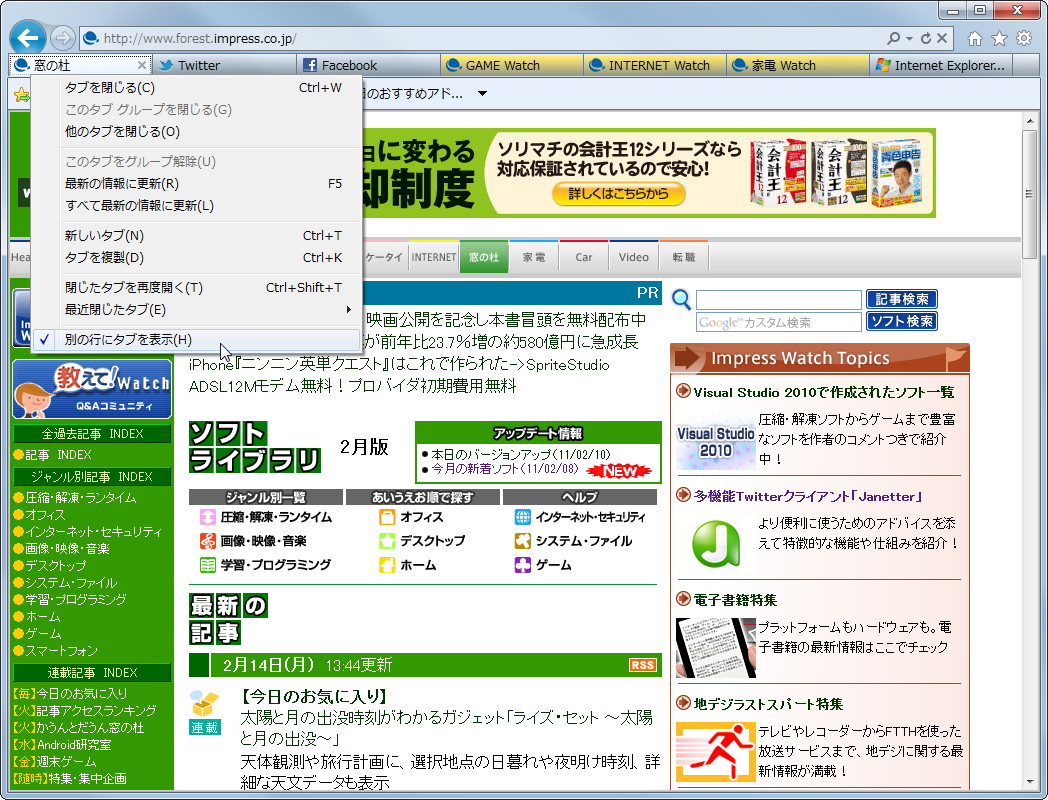Image resolution: width=1048 pixels, height=800 pixels.
Task: Click the 記事検索 search button
Action: (901, 299)
